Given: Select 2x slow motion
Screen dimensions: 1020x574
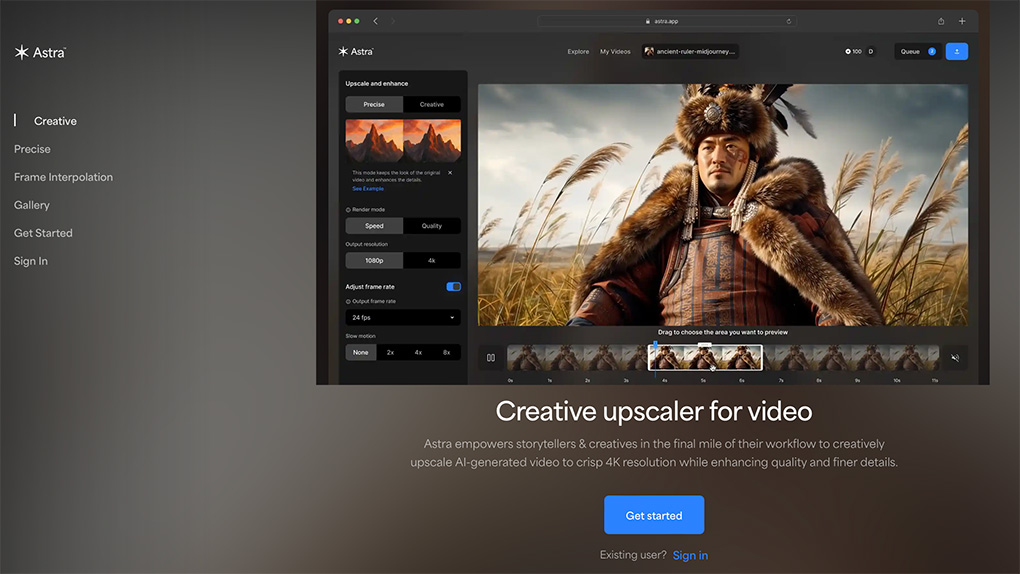Looking at the screenshot, I should pos(390,352).
